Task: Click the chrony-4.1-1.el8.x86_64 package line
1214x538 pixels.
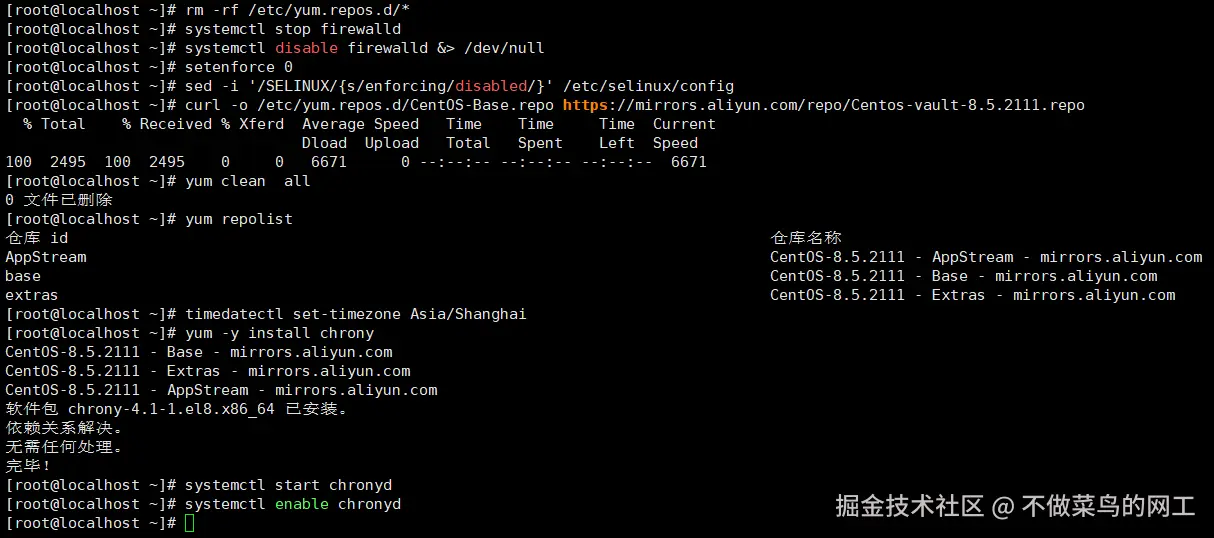Action: click(x=176, y=409)
